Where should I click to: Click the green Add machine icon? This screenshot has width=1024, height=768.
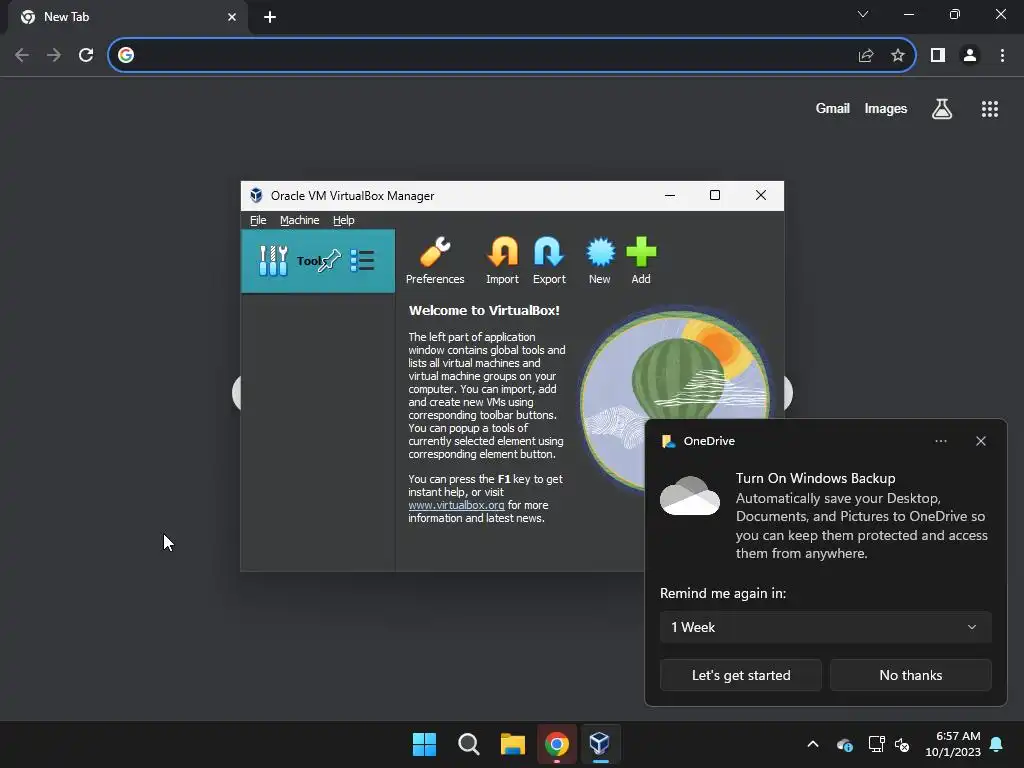pos(641,252)
